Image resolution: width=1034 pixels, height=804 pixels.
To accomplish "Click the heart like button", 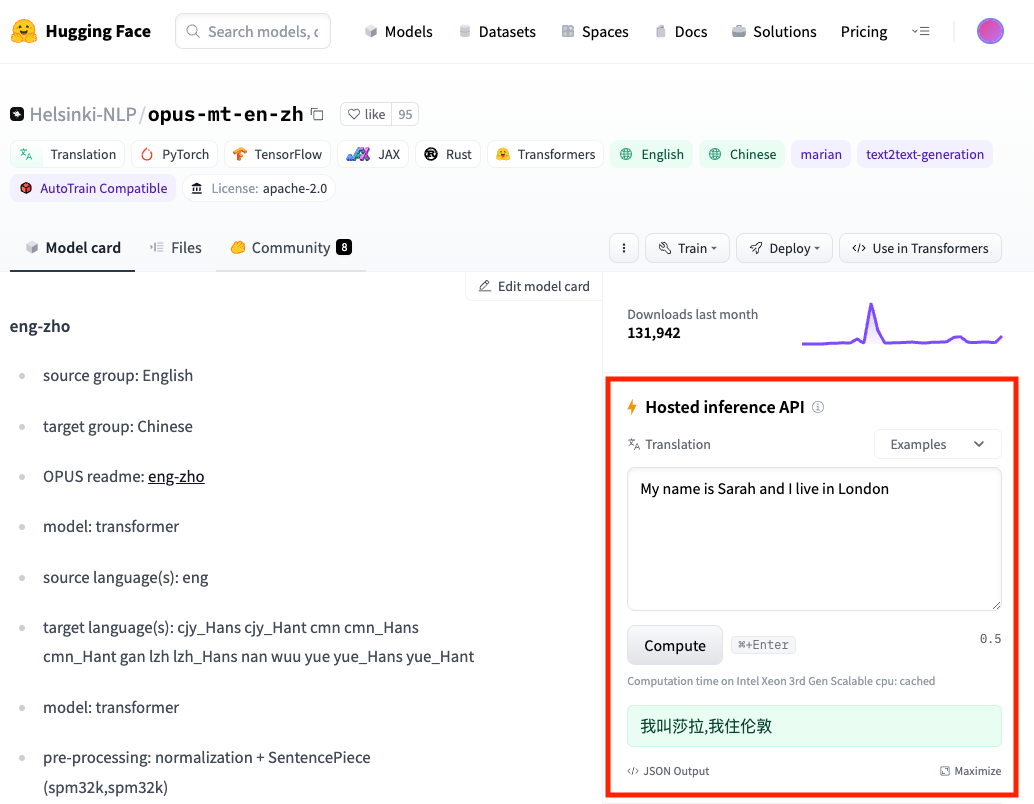I will tap(366, 114).
